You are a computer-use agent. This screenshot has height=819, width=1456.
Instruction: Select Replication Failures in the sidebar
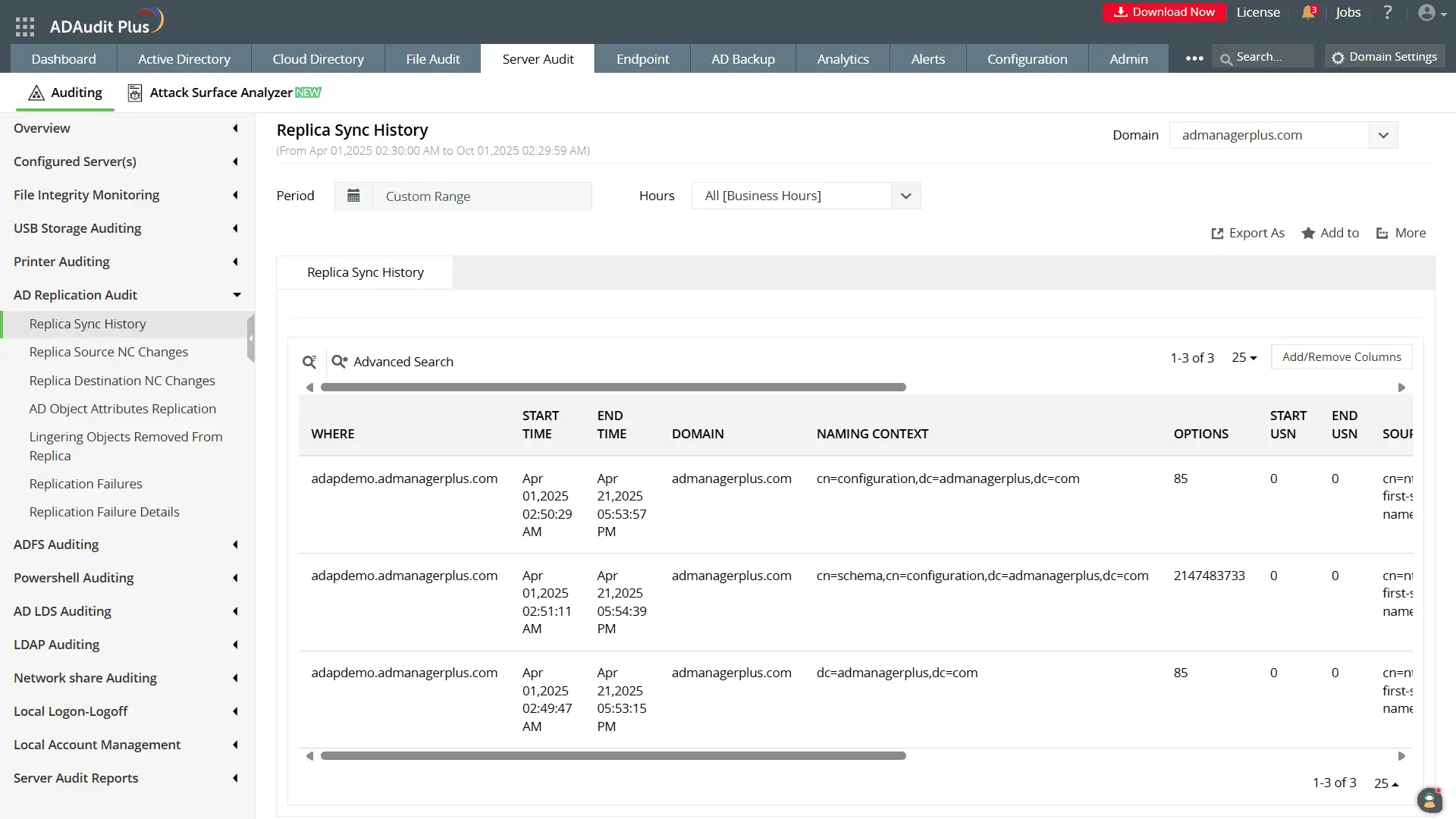pyautogui.click(x=86, y=484)
